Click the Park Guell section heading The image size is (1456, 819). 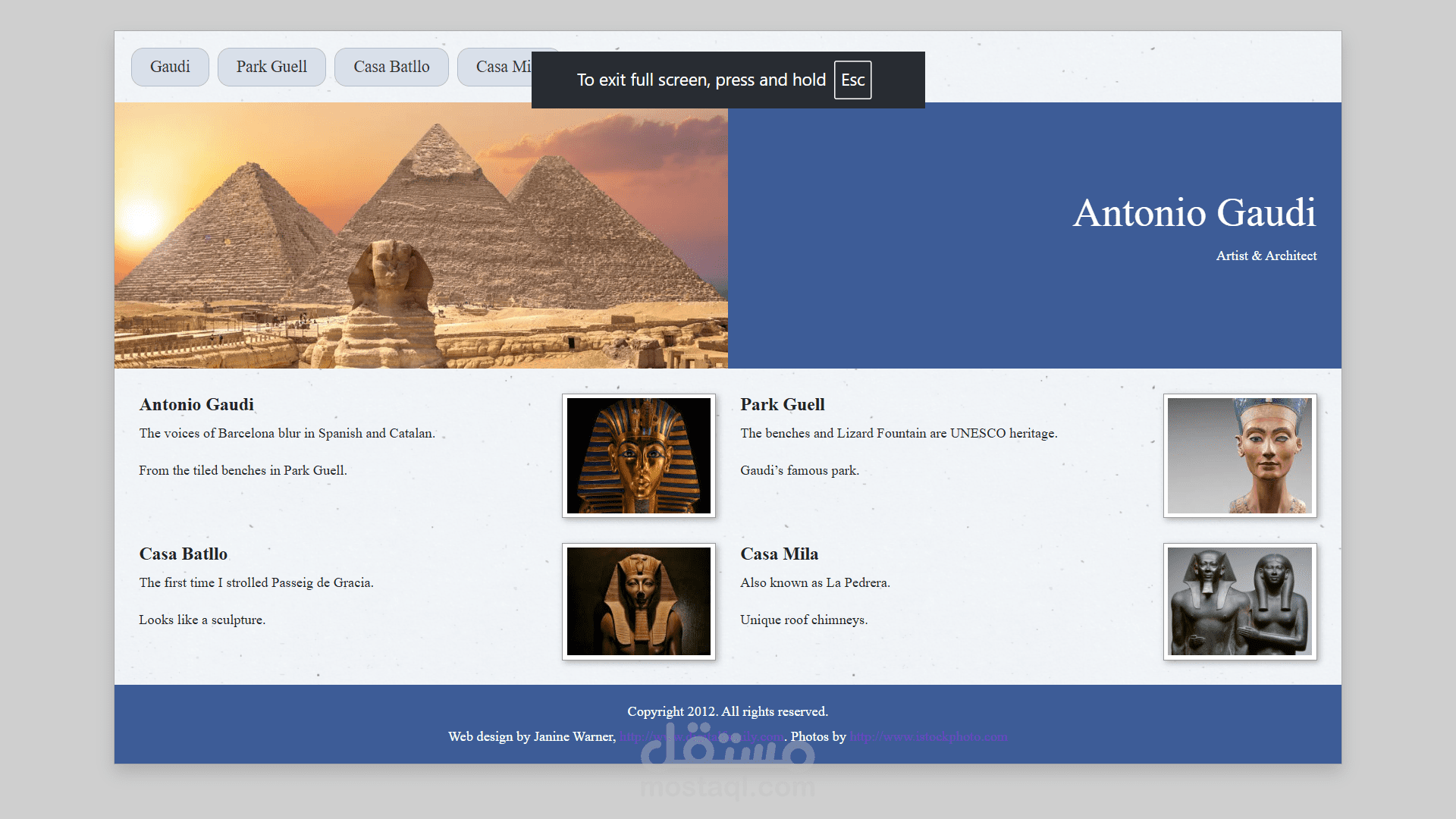[782, 404]
